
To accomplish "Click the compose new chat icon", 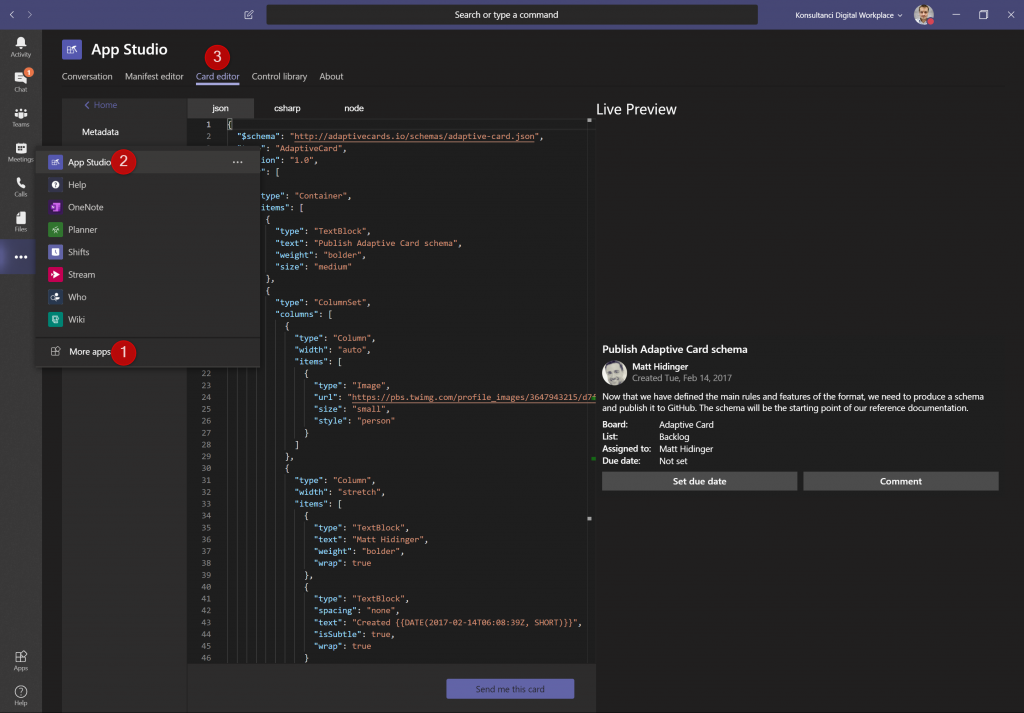I will (248, 15).
